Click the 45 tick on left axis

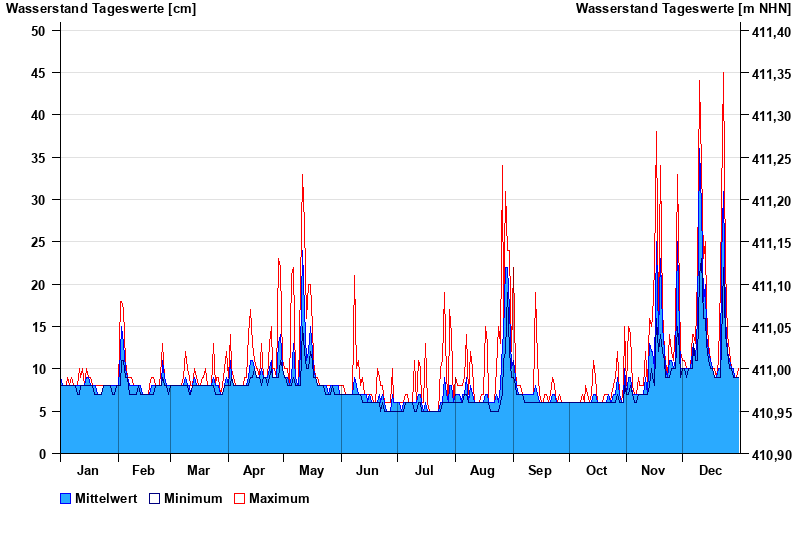click(38, 73)
